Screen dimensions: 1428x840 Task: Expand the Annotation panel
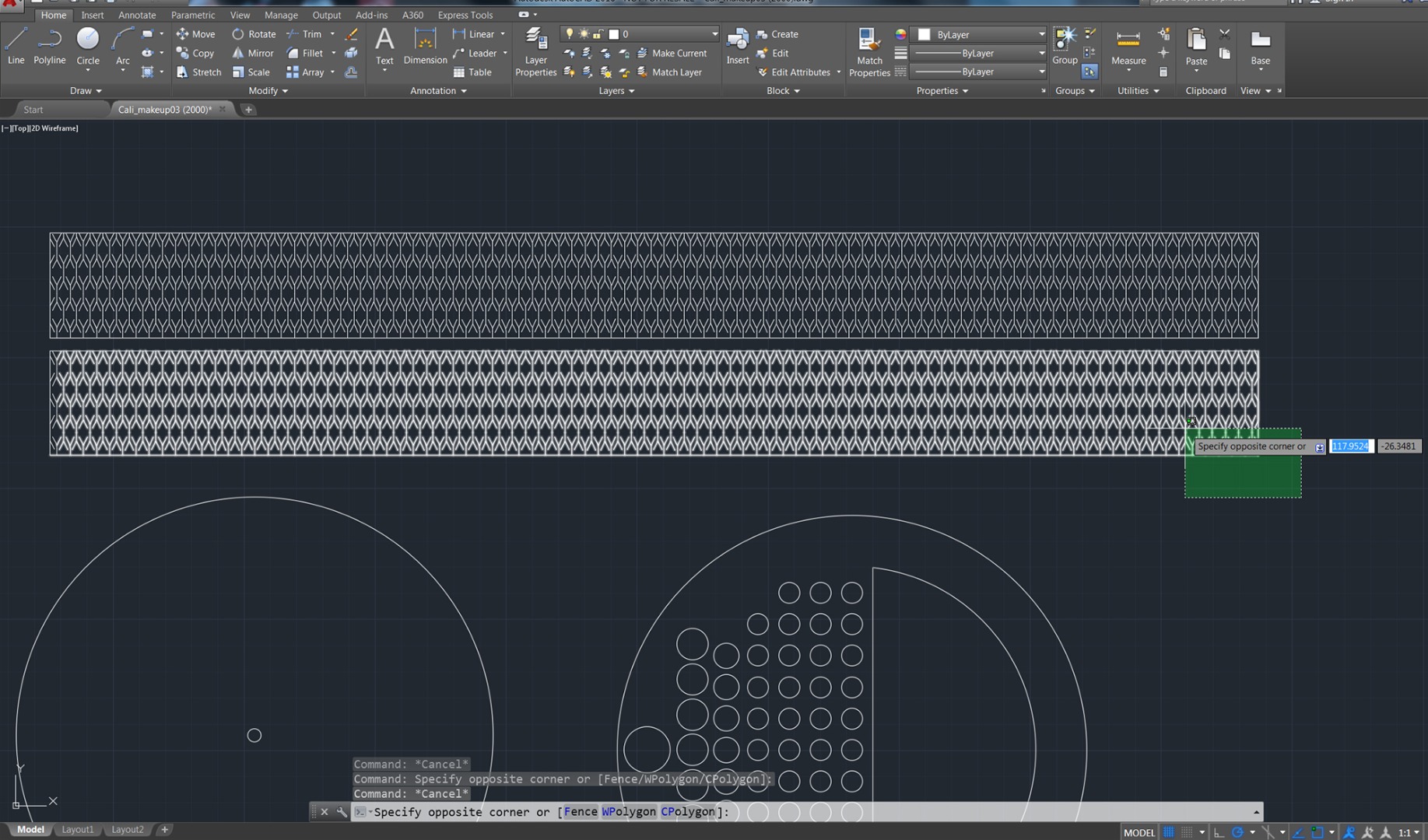tap(438, 91)
